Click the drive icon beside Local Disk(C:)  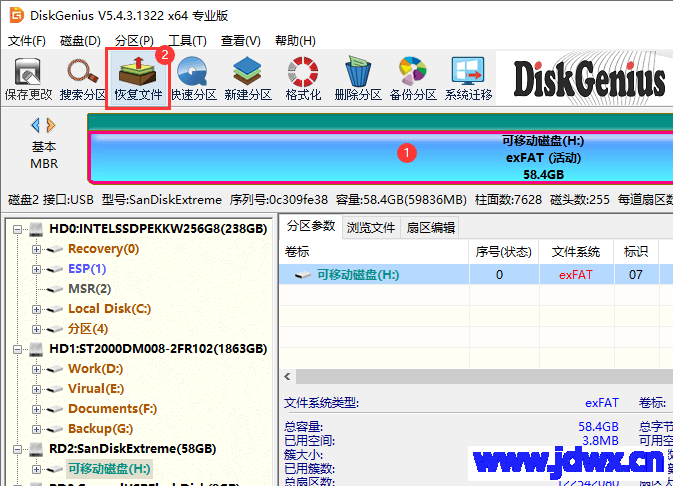[x=55, y=310]
